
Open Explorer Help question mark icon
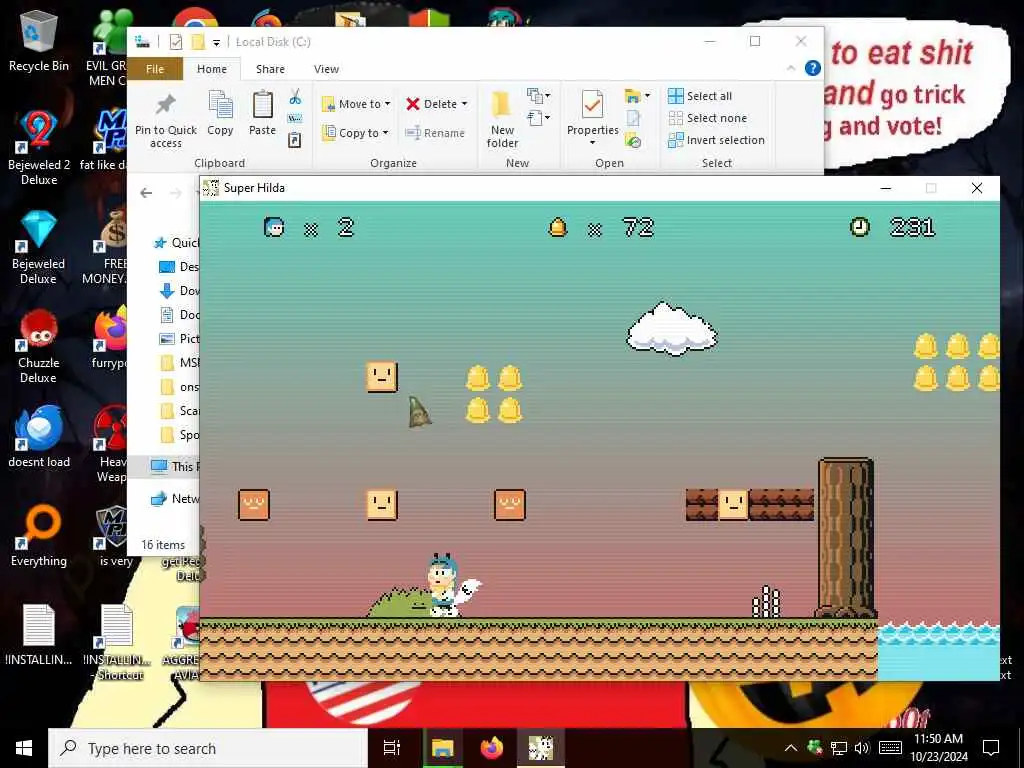tap(812, 69)
